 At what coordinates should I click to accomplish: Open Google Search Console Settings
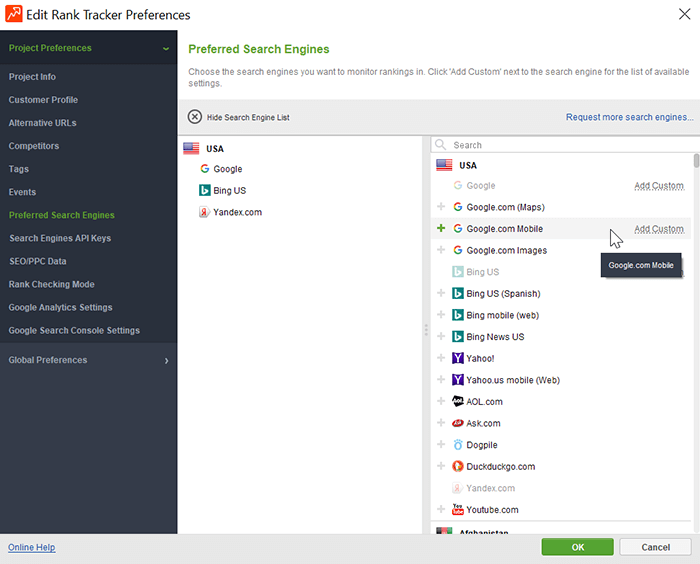(x=74, y=330)
